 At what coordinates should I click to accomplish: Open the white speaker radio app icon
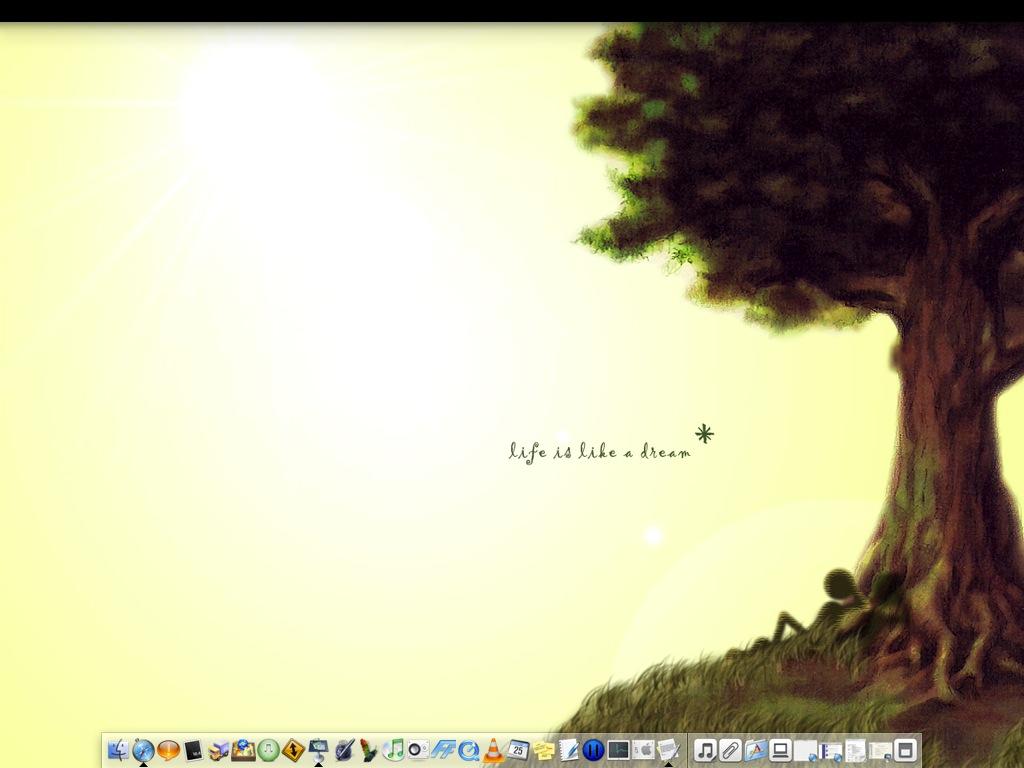point(418,750)
